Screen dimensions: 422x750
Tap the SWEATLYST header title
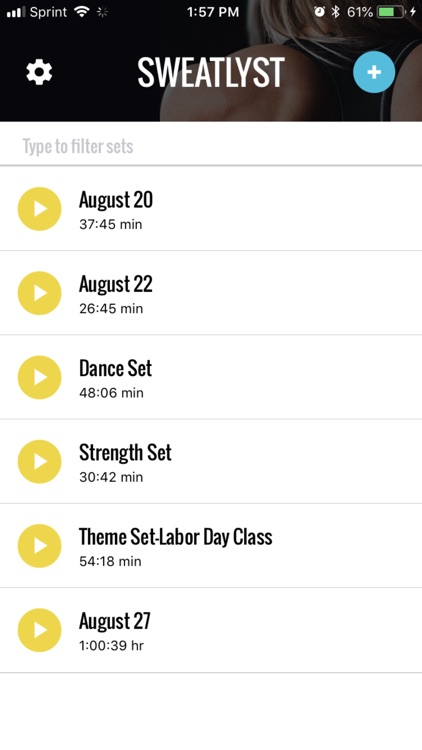(211, 73)
